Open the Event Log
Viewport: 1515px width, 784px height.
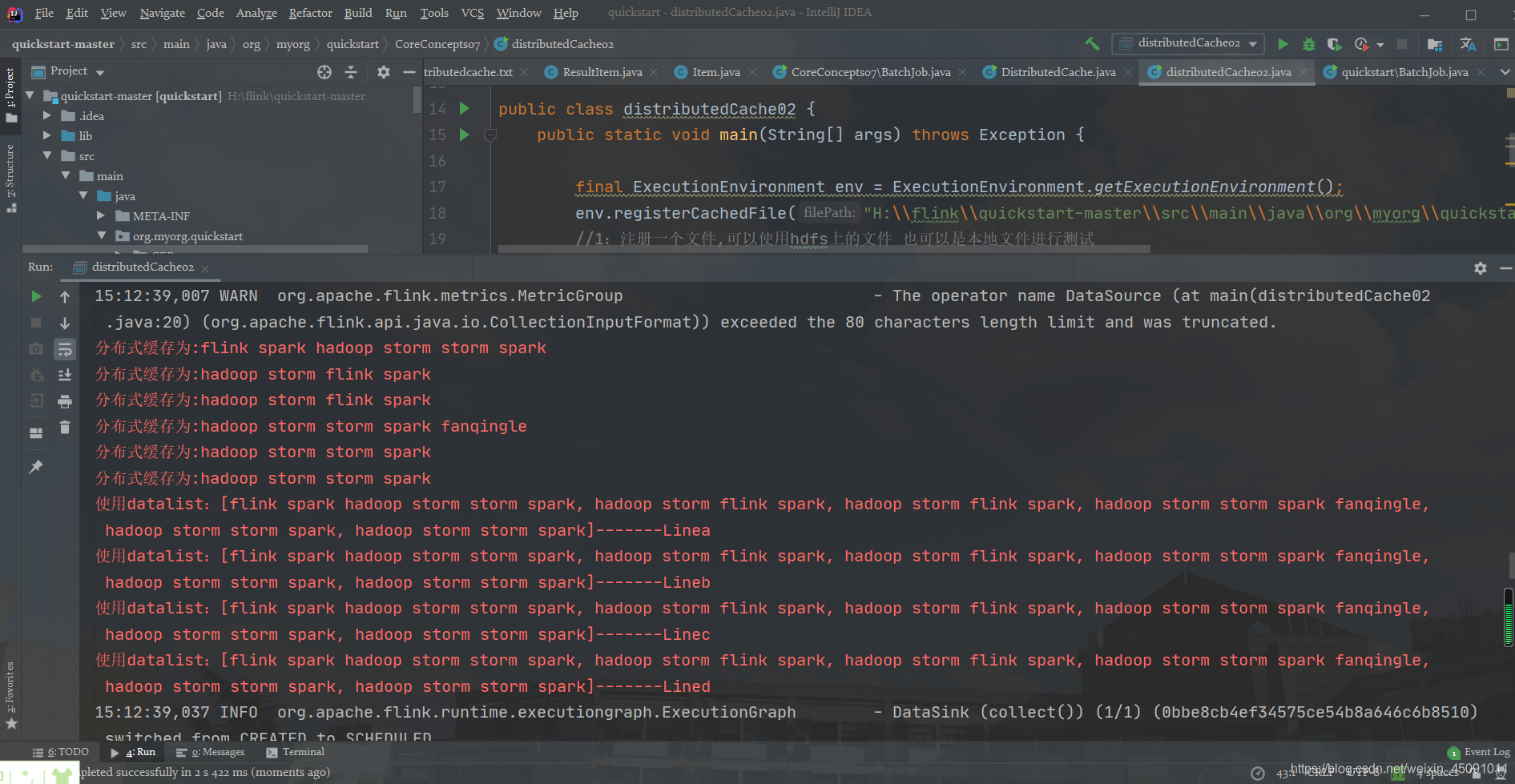point(1479,752)
